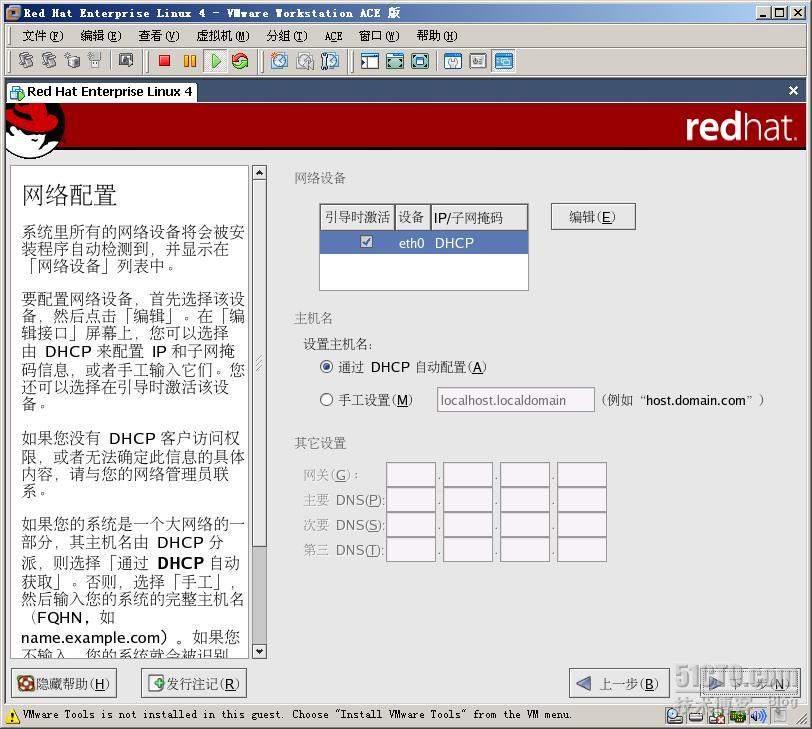Image resolution: width=812 pixels, height=729 pixels.
Task: Switch to Quick Switch mode icon
Action: (x=395, y=61)
